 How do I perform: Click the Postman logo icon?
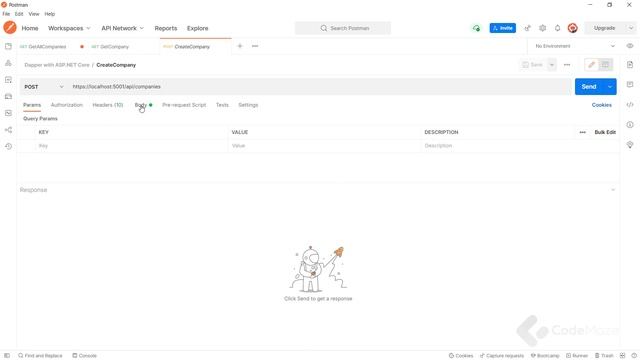click(x=10, y=28)
